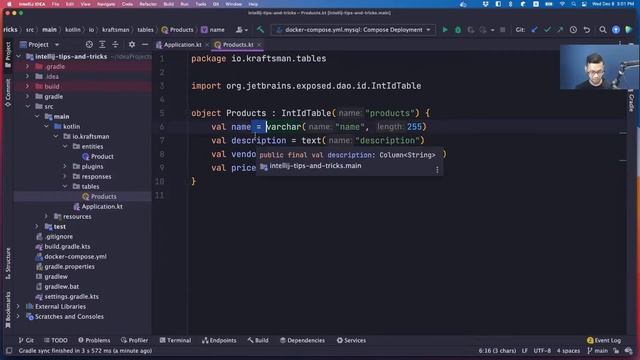This screenshot has height=360, width=640.
Task: Push commits with the Git arrow icon
Action: (x=560, y=30)
